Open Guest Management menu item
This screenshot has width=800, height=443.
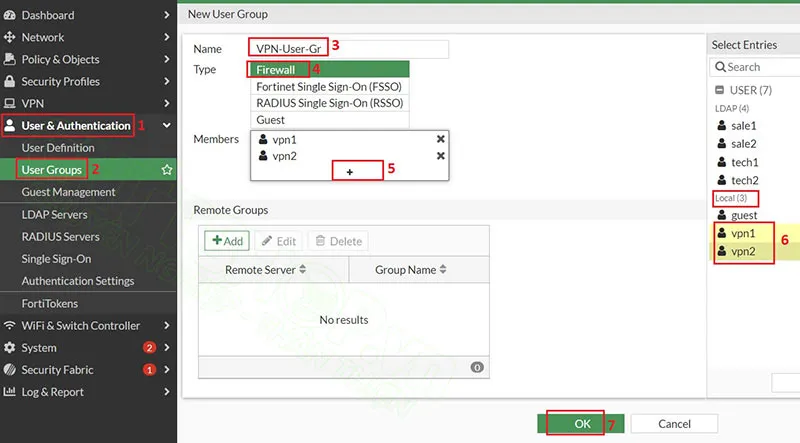[68, 192]
